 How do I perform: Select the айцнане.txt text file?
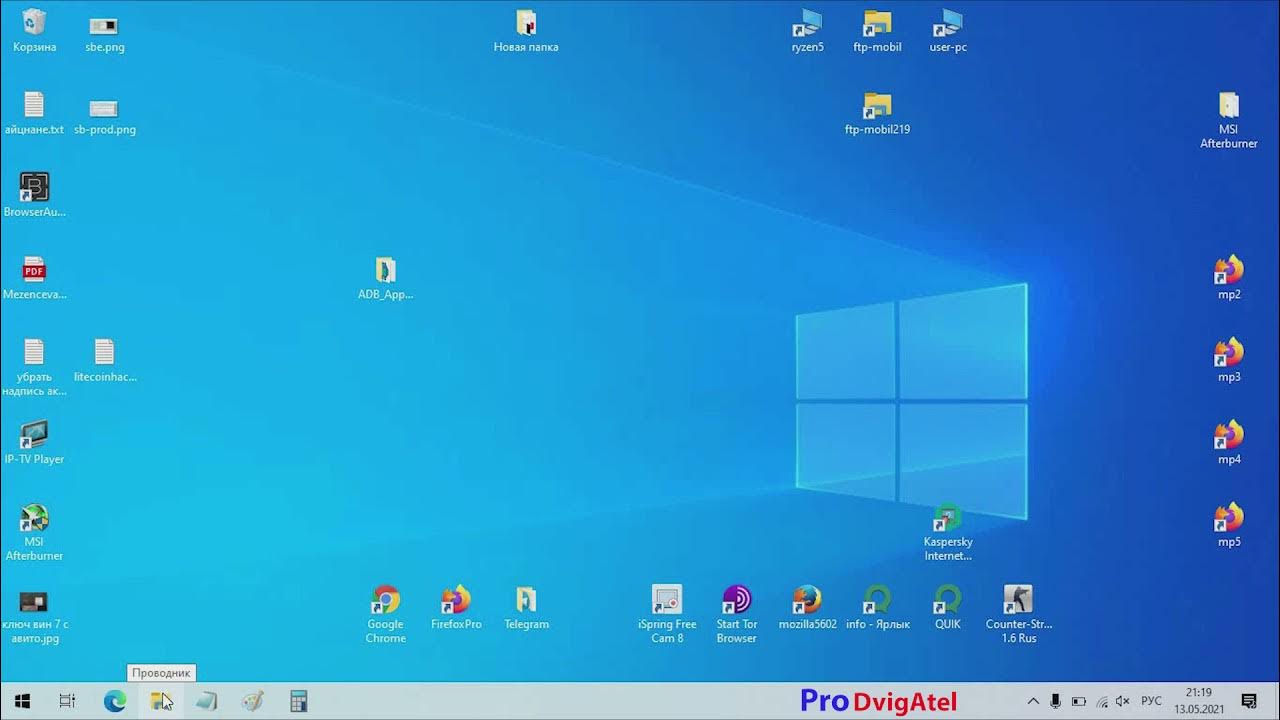[34, 113]
